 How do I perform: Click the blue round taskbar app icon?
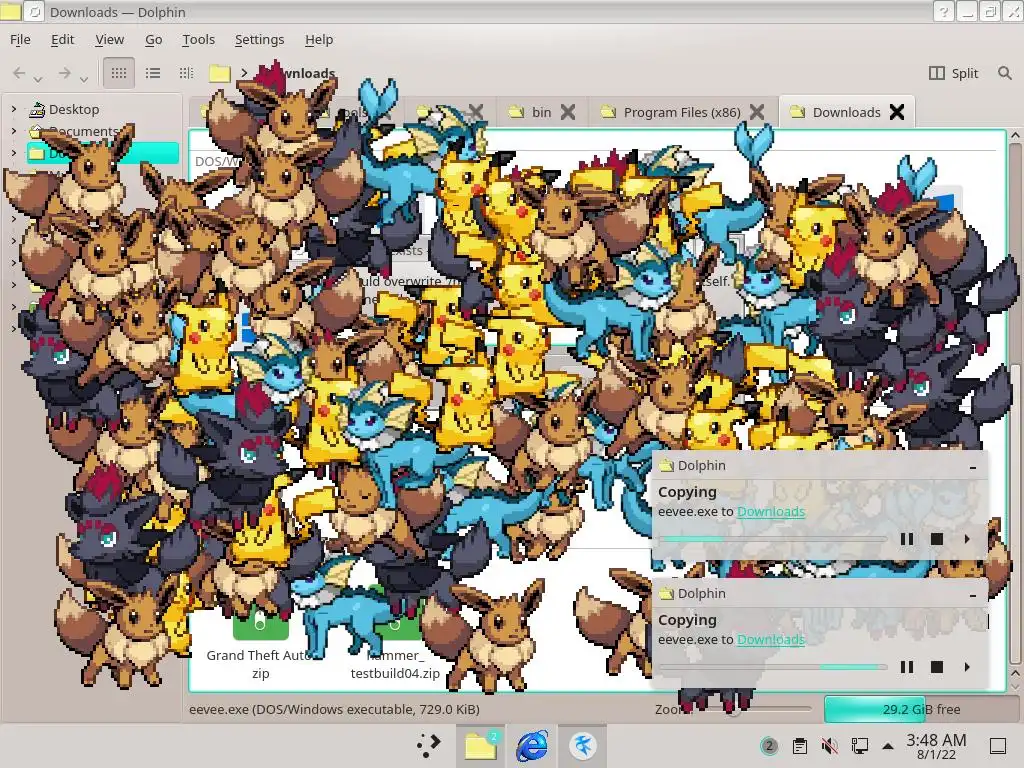pyautogui.click(x=583, y=746)
